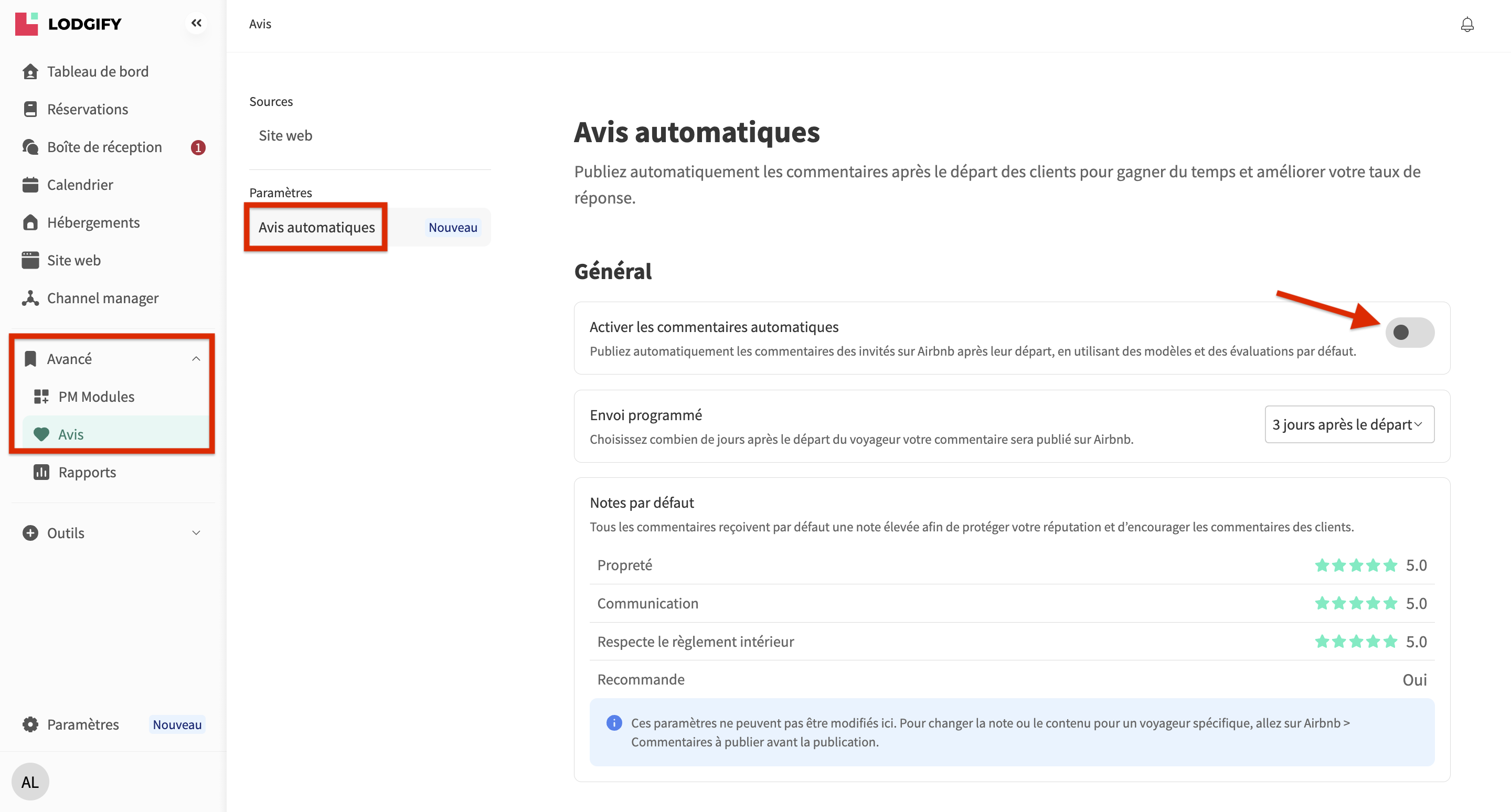Enable automatic comments toggle
This screenshot has width=1511, height=812.
click(1409, 333)
